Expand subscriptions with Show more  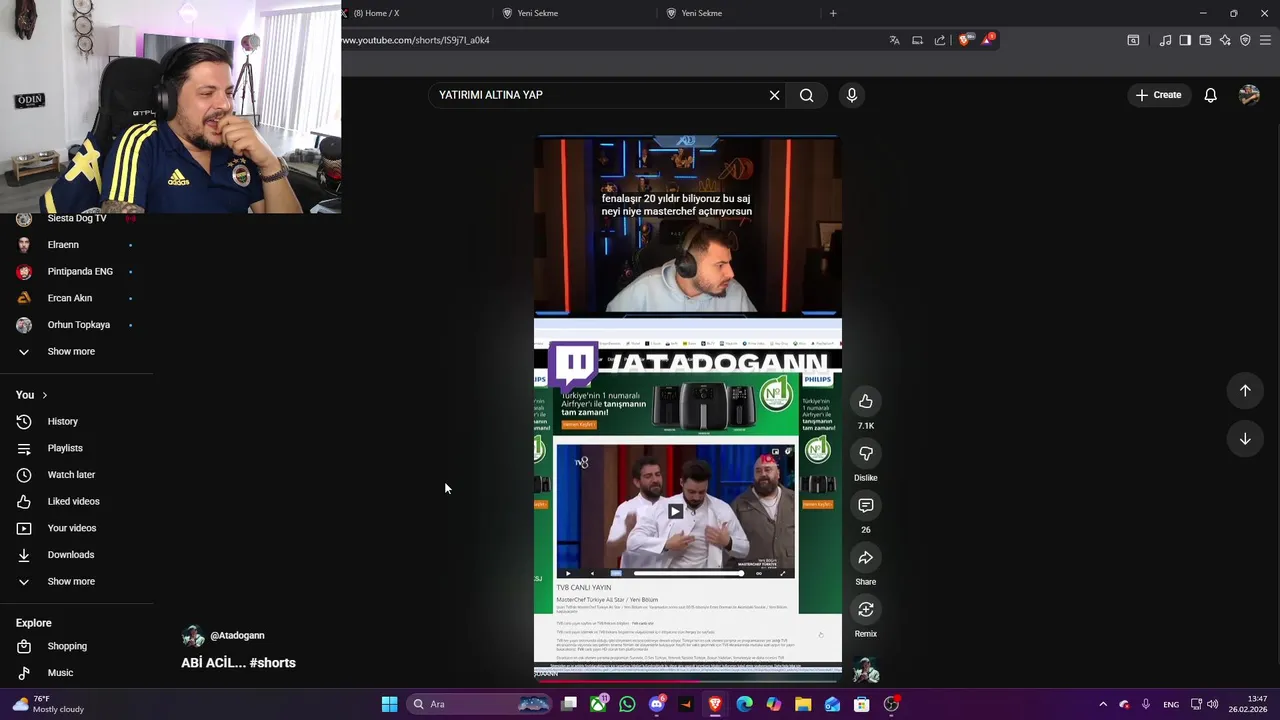[x=76, y=352]
